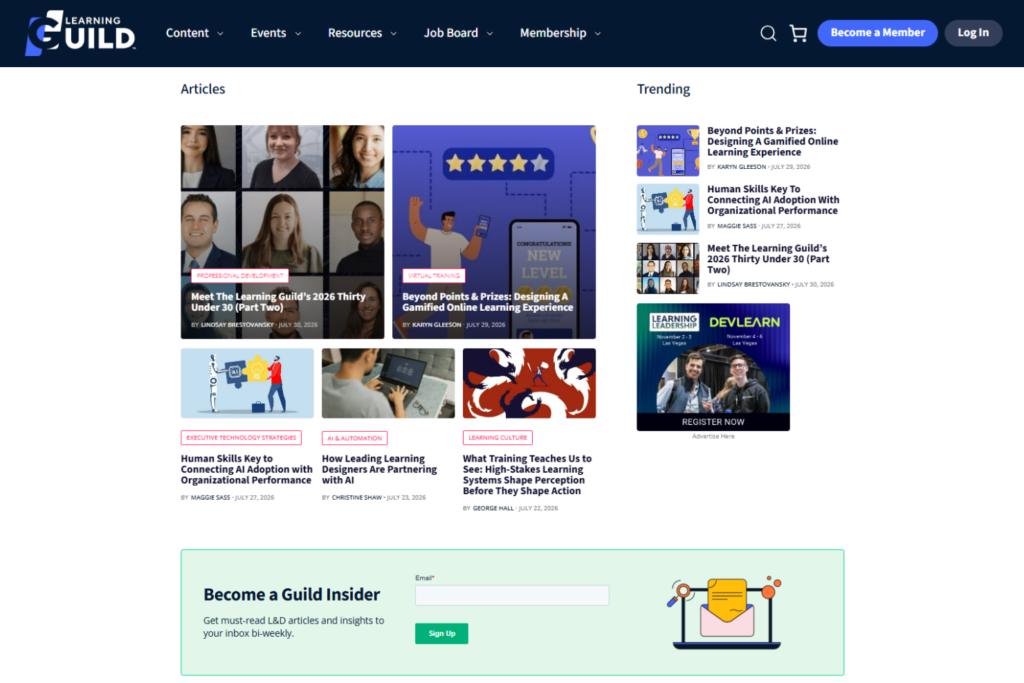Open How Leading Learning Designers article headline
Image resolution: width=1024 pixels, height=683 pixels.
click(x=379, y=469)
